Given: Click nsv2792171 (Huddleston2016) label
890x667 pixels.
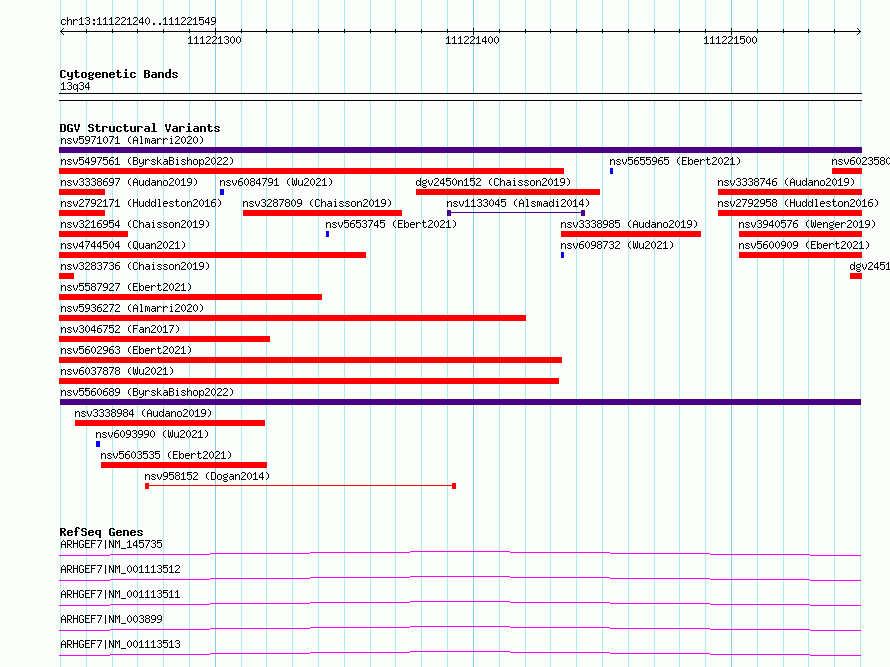Looking at the screenshot, I should 141,203.
